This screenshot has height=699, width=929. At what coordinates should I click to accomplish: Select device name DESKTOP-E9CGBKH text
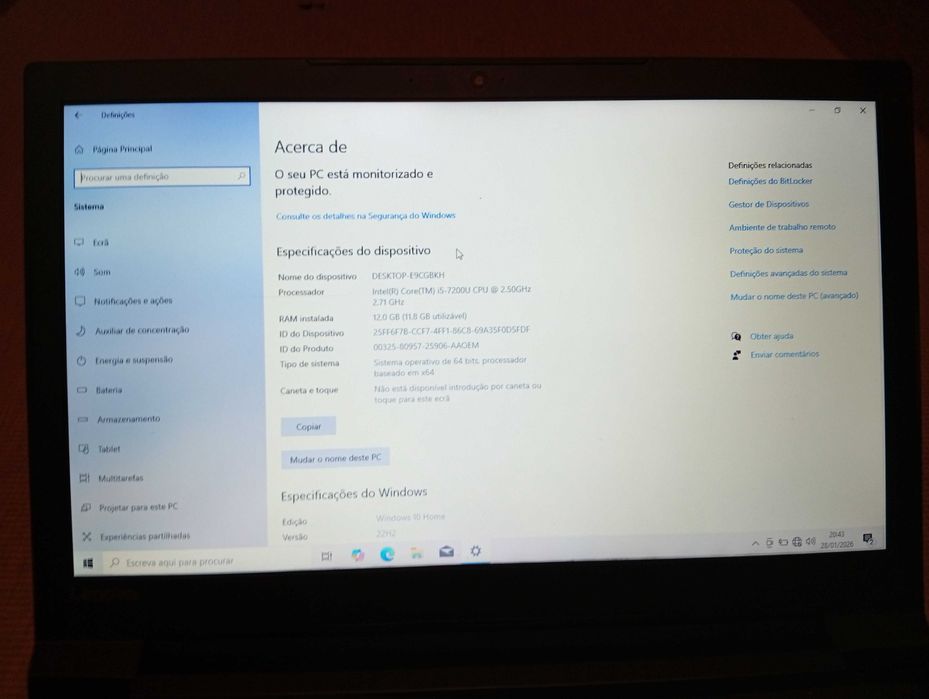pyautogui.click(x=408, y=275)
